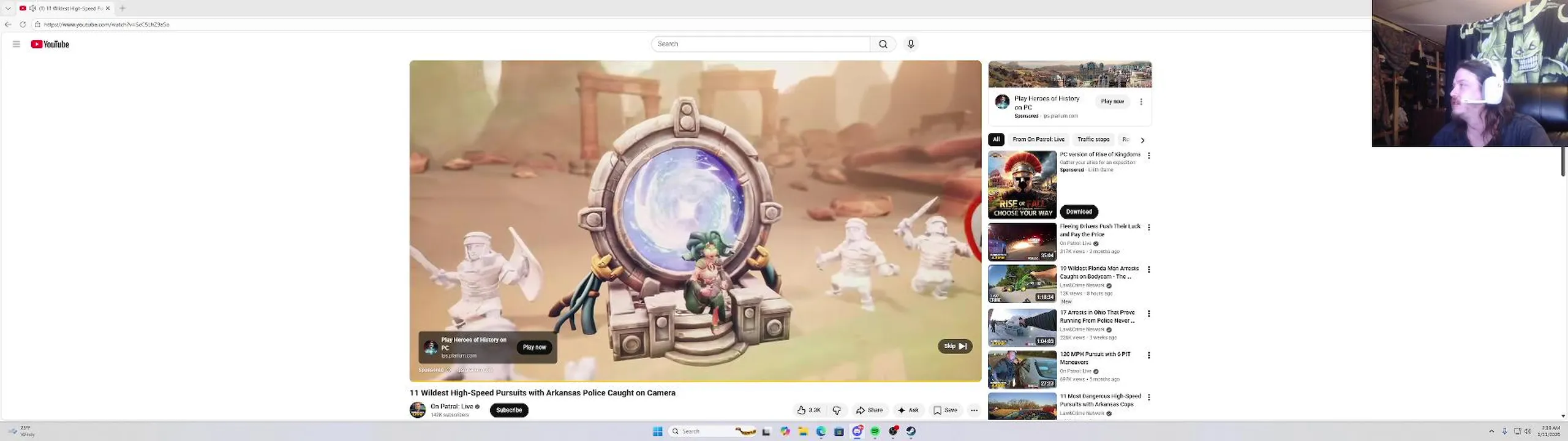Open Fleeing Drivers Push Their Luck video title
Screen dimensions: 1568x441
(1100, 230)
